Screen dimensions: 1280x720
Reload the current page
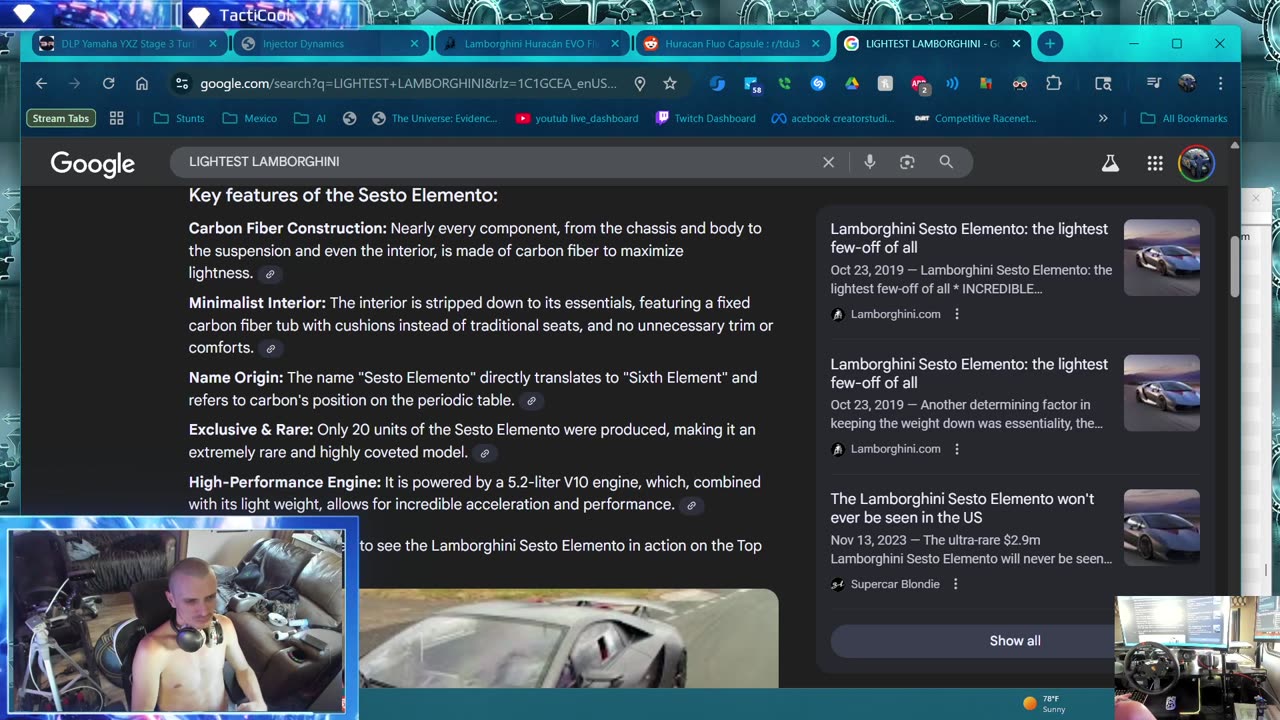(x=108, y=84)
